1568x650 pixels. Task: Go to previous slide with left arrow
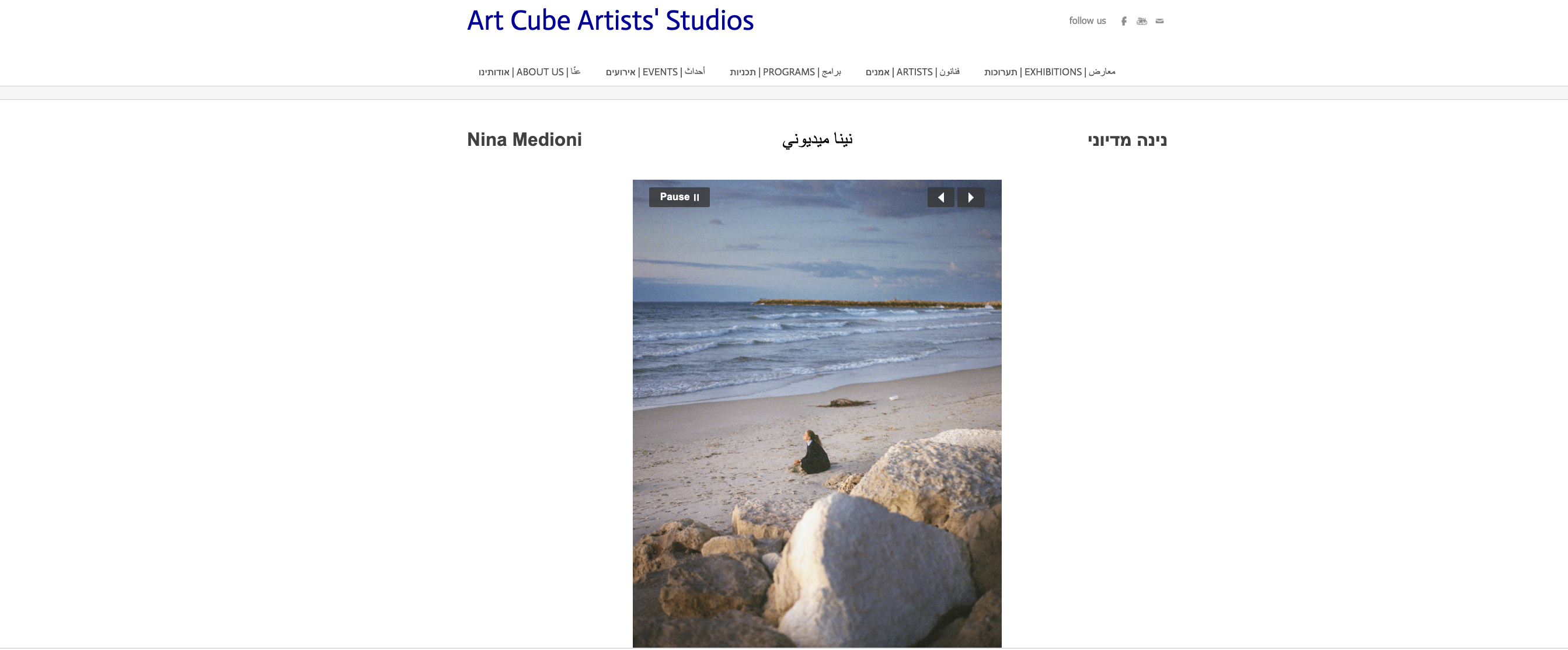pyautogui.click(x=940, y=197)
